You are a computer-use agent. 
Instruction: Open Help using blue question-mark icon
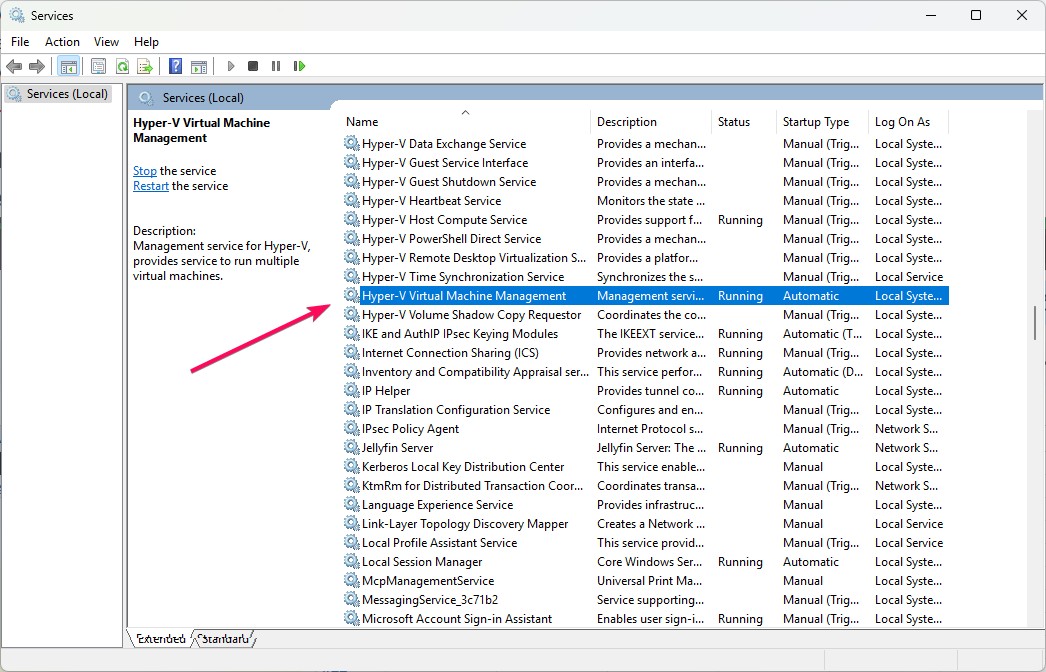[x=176, y=66]
